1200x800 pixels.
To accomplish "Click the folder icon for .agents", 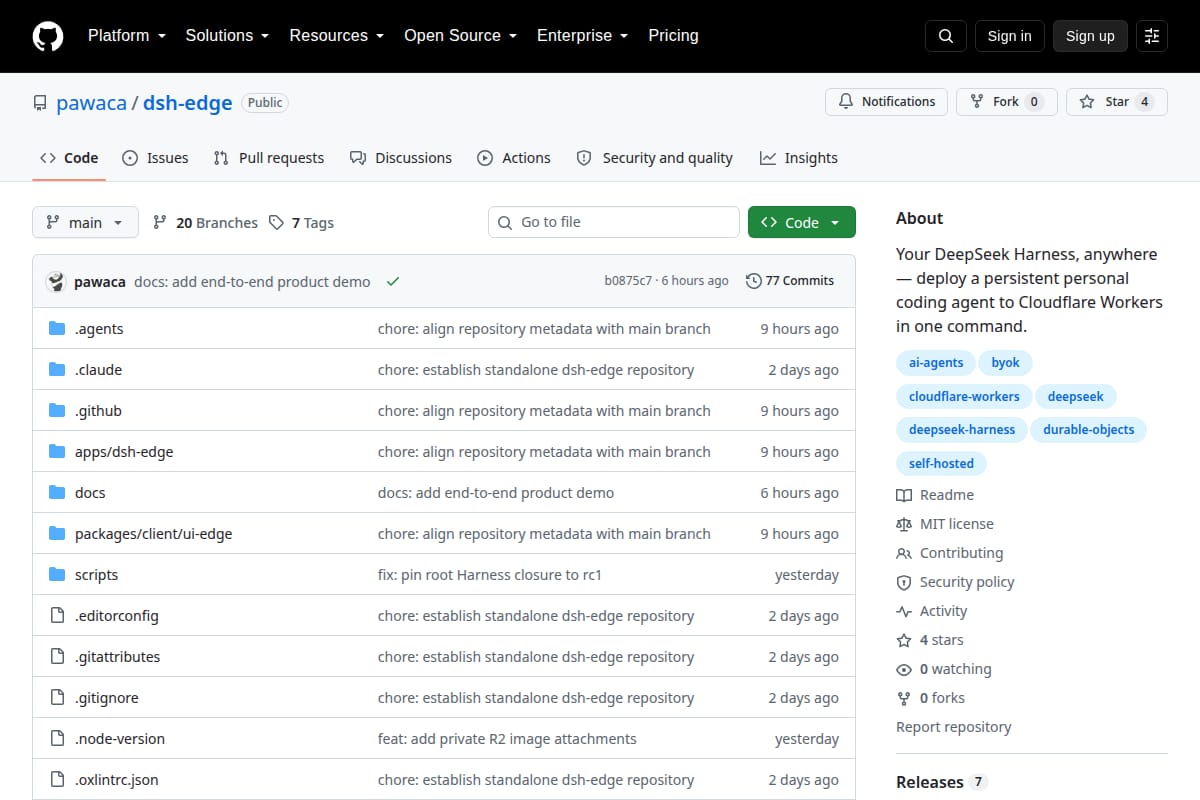I will tap(57, 329).
